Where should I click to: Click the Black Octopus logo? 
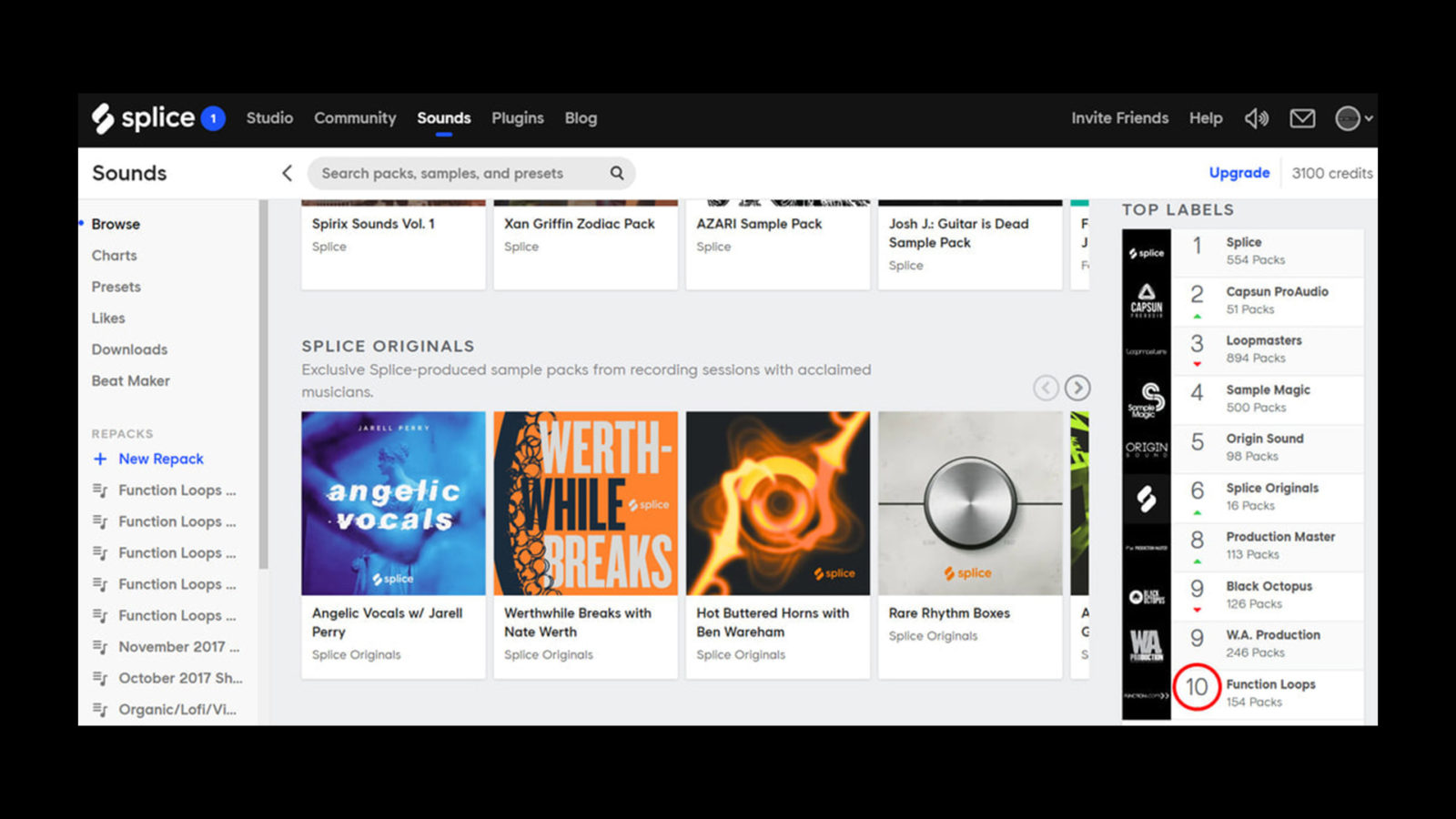pyautogui.click(x=1147, y=597)
